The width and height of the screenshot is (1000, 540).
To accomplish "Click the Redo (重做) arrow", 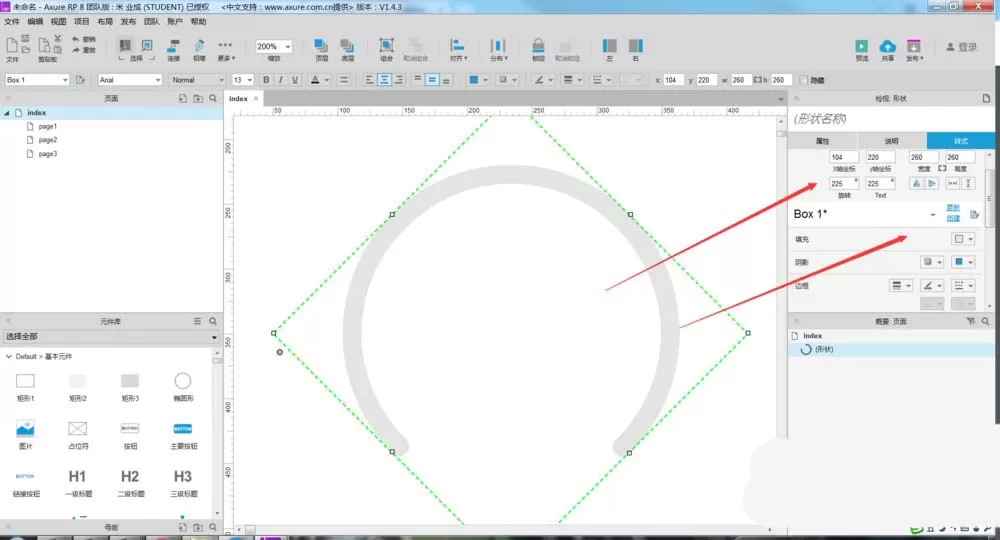I will pos(76,50).
